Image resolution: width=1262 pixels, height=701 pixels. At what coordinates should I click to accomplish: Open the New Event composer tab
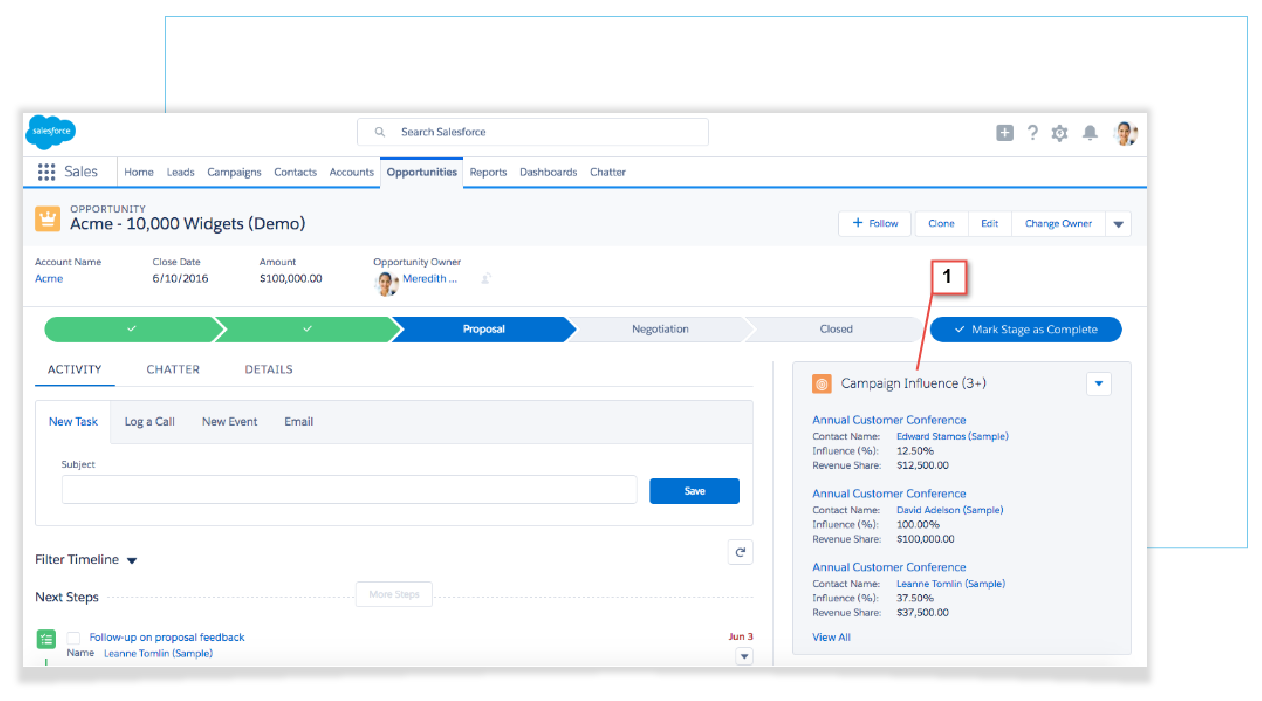[230, 422]
